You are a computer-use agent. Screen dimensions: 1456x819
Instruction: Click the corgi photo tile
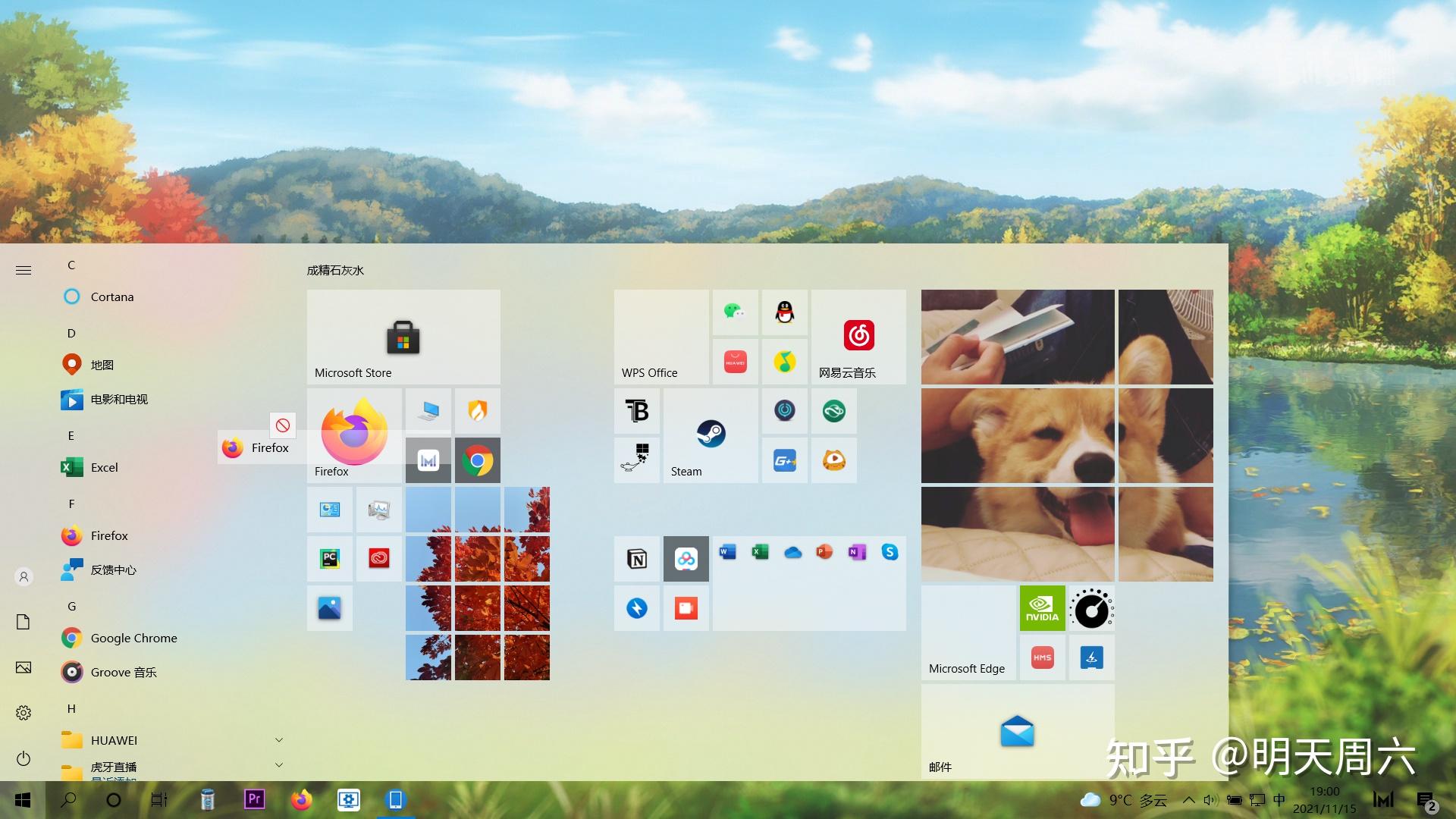1017,435
